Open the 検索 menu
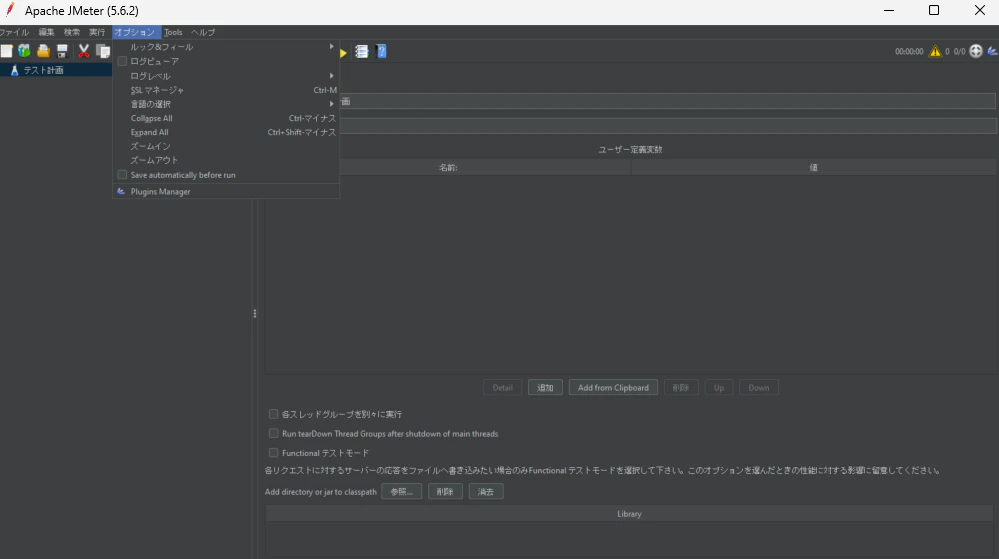The width and height of the screenshot is (999, 559). point(72,32)
